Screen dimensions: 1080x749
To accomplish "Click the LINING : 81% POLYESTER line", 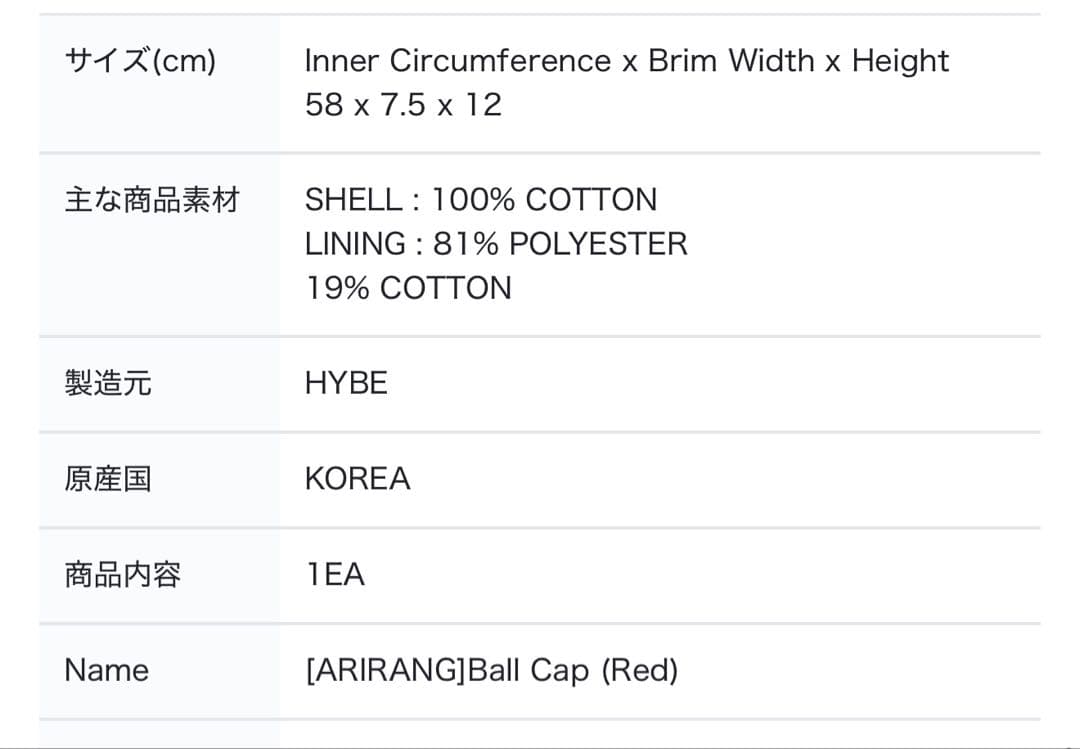I will pos(496,244).
